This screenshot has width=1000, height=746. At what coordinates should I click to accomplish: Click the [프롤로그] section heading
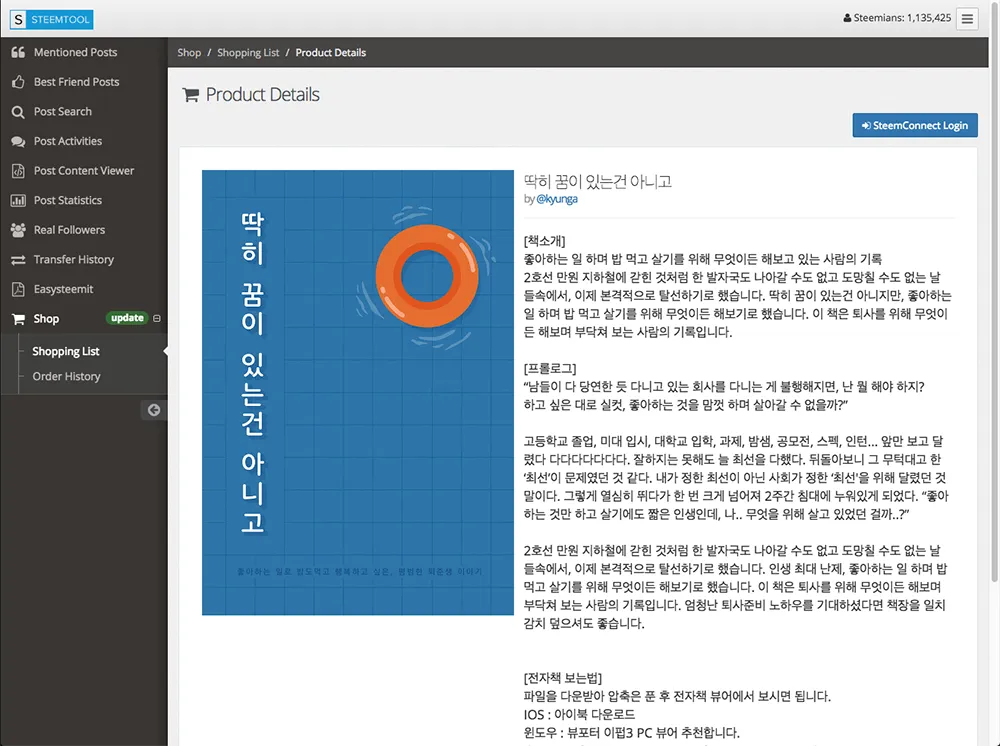point(550,369)
